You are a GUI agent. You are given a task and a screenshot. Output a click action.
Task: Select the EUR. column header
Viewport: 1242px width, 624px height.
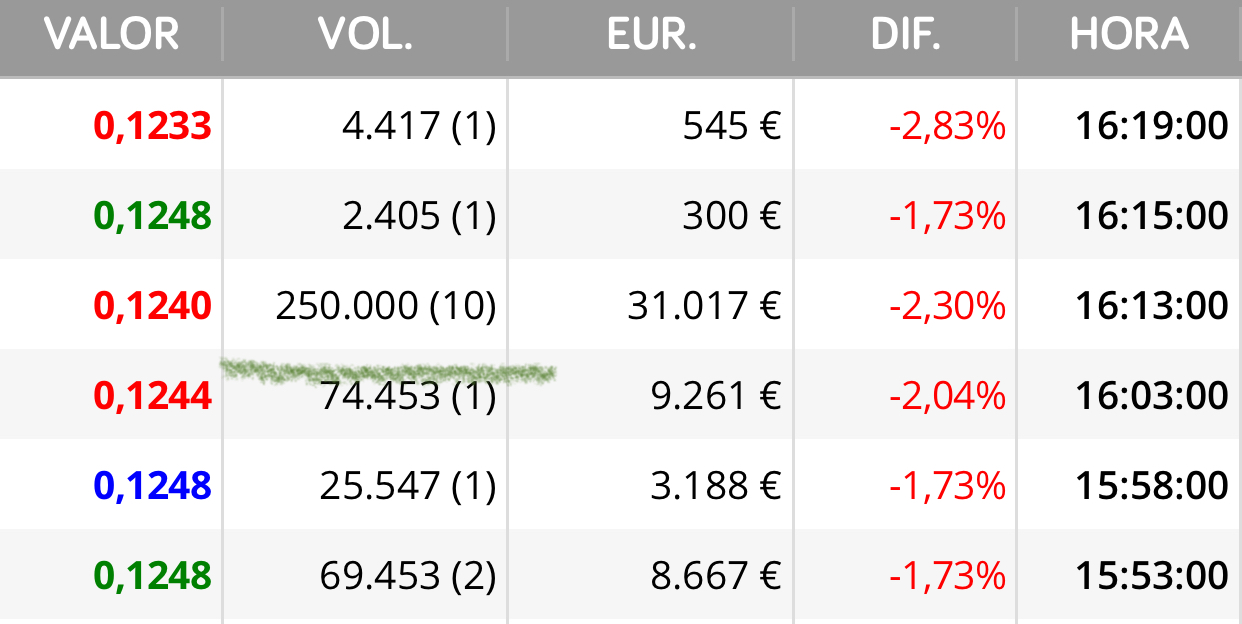click(651, 36)
